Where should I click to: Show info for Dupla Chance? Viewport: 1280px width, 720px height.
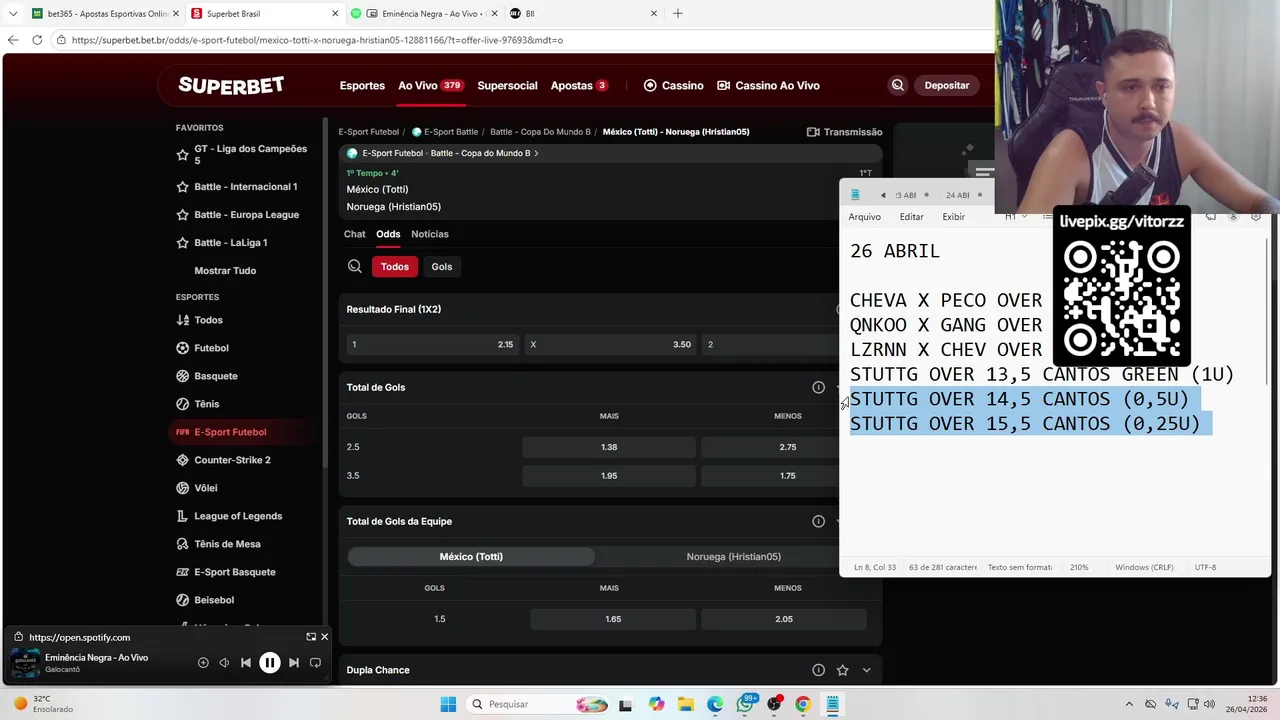[818, 670]
